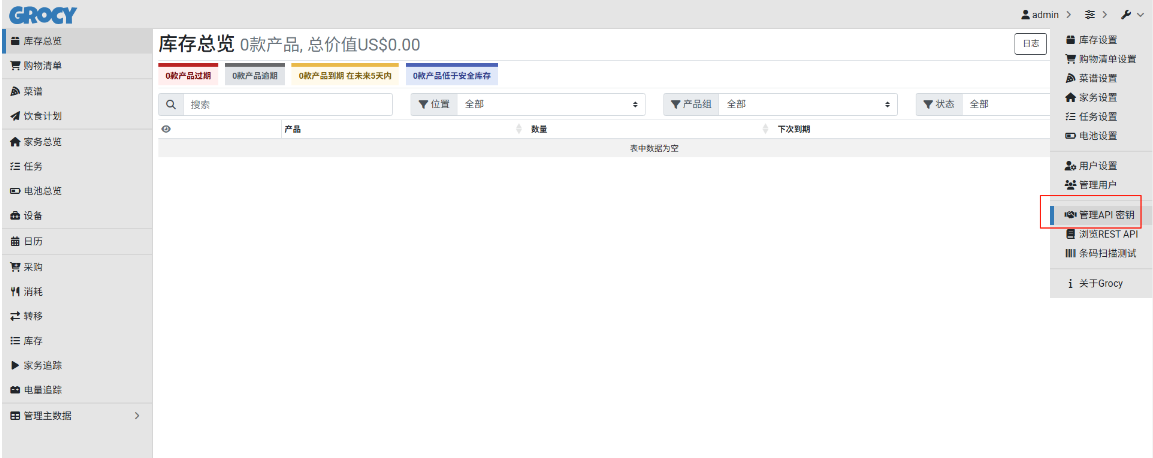Image resolution: width=1153 pixels, height=458 pixels.
Task: Click users group icon beside 管理用户
Action: (x=1071, y=184)
